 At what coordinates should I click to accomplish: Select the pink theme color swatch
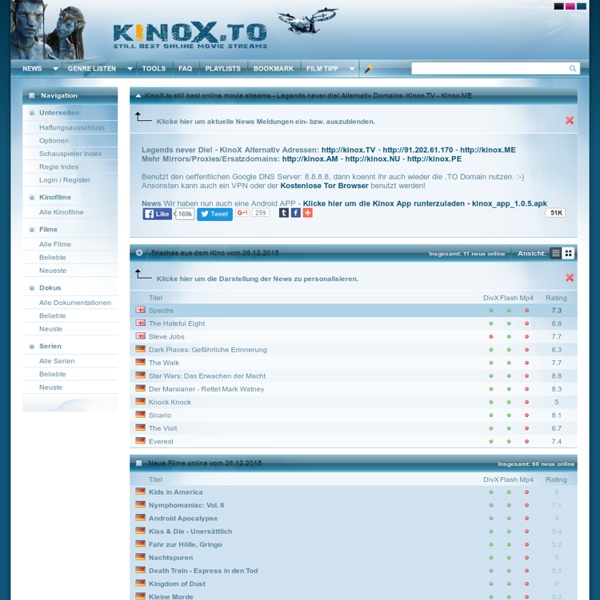pyautogui.click(x=571, y=6)
